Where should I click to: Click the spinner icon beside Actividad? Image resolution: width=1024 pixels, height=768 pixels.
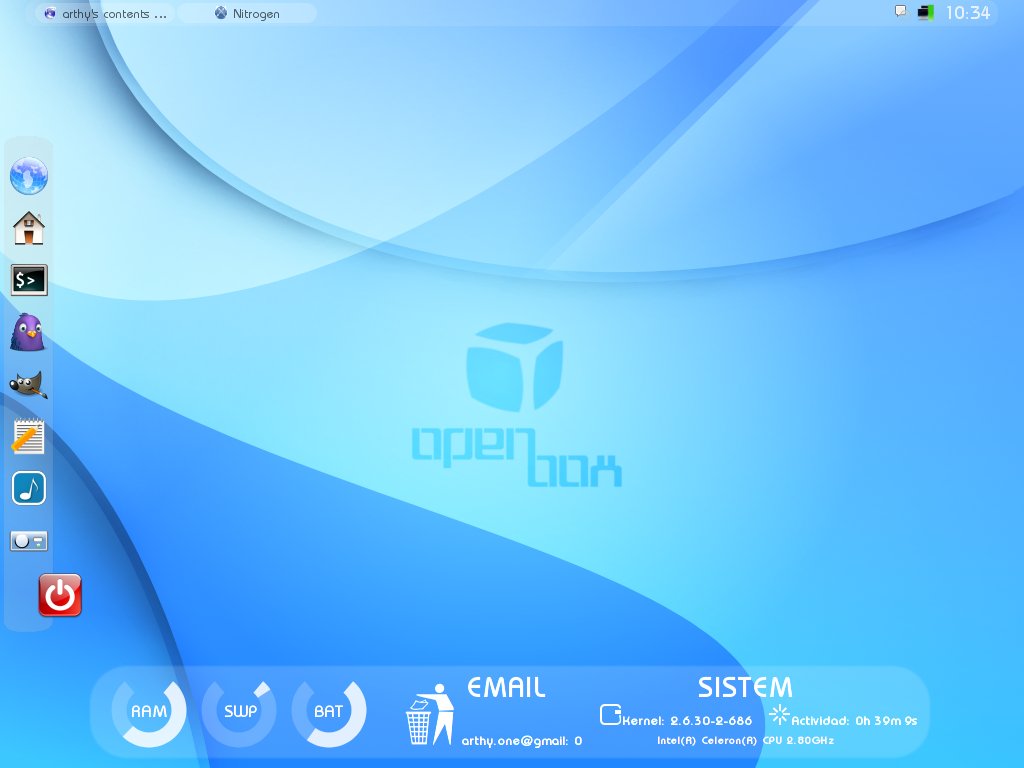[779, 714]
